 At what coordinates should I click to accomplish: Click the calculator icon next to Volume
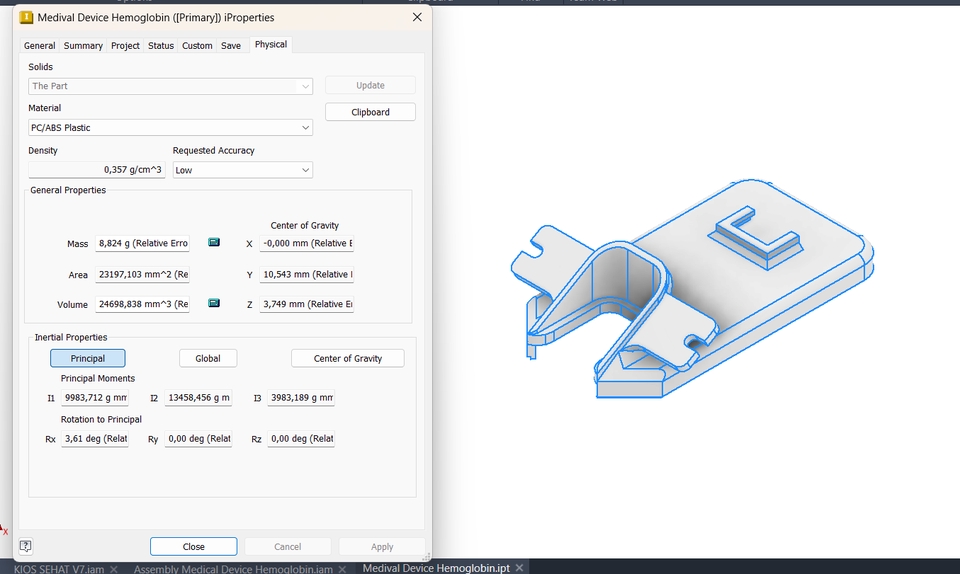point(214,303)
